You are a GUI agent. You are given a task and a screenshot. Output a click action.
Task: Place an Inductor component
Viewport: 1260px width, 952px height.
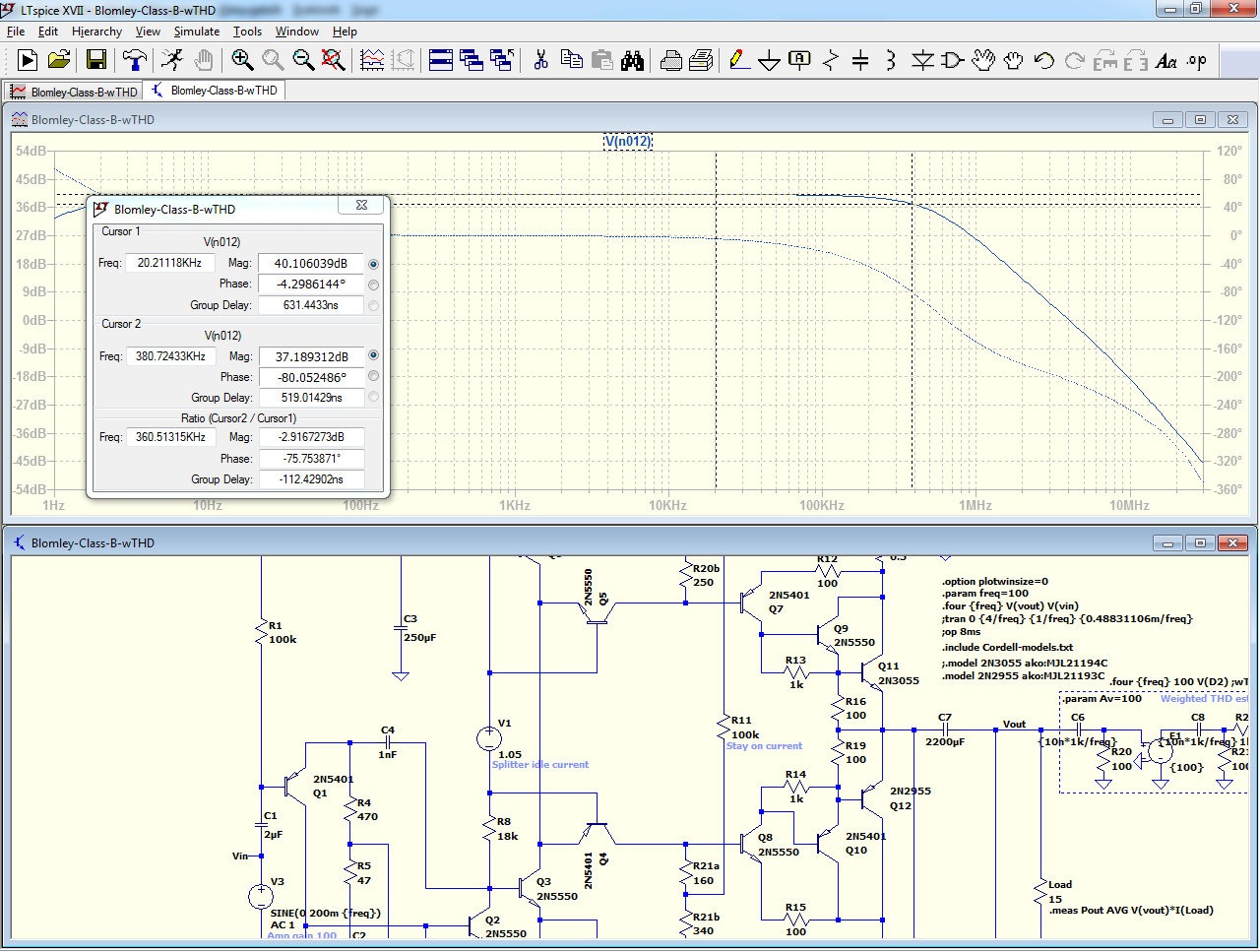coord(891,60)
